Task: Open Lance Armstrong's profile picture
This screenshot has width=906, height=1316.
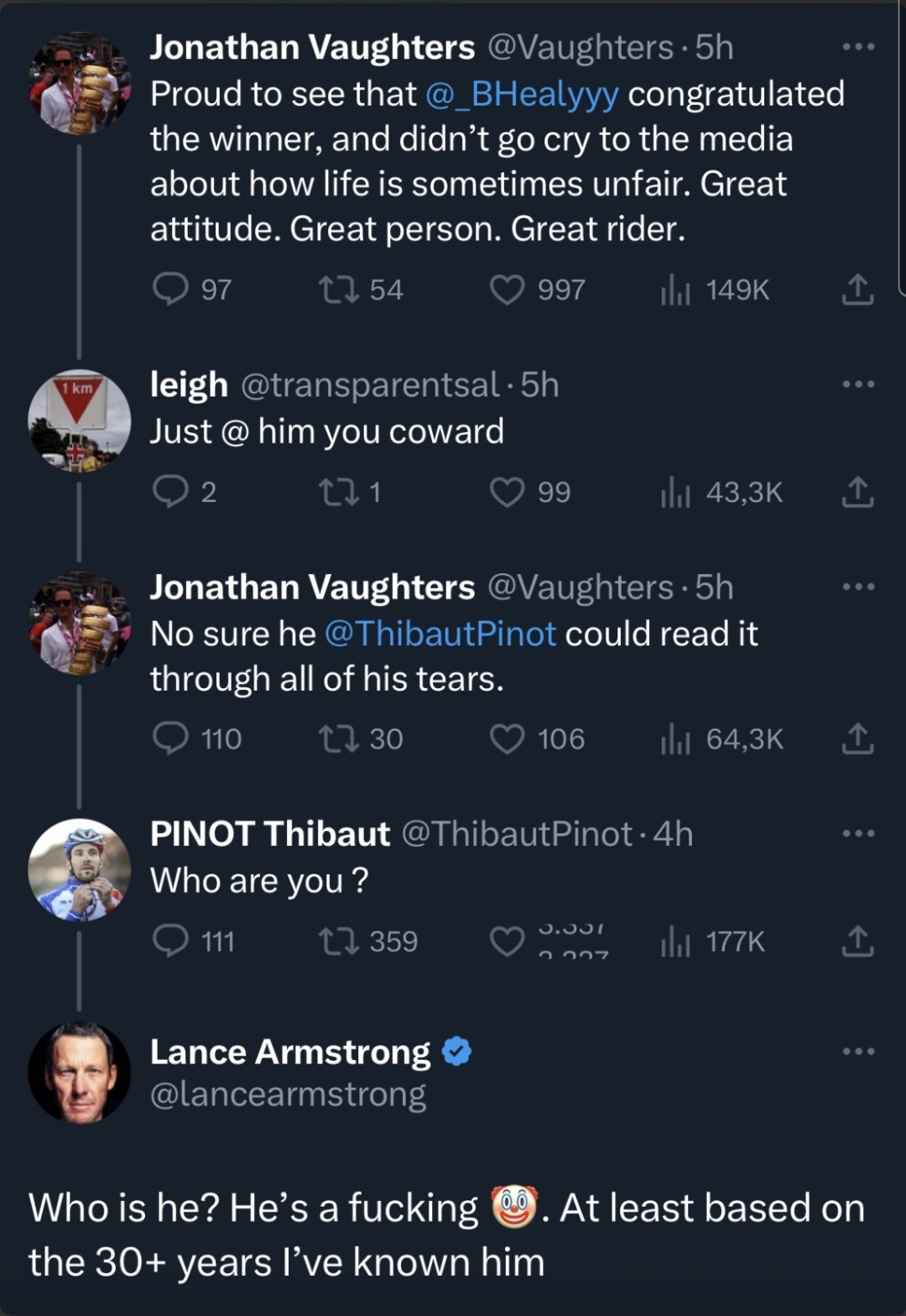Action: click(x=80, y=1072)
